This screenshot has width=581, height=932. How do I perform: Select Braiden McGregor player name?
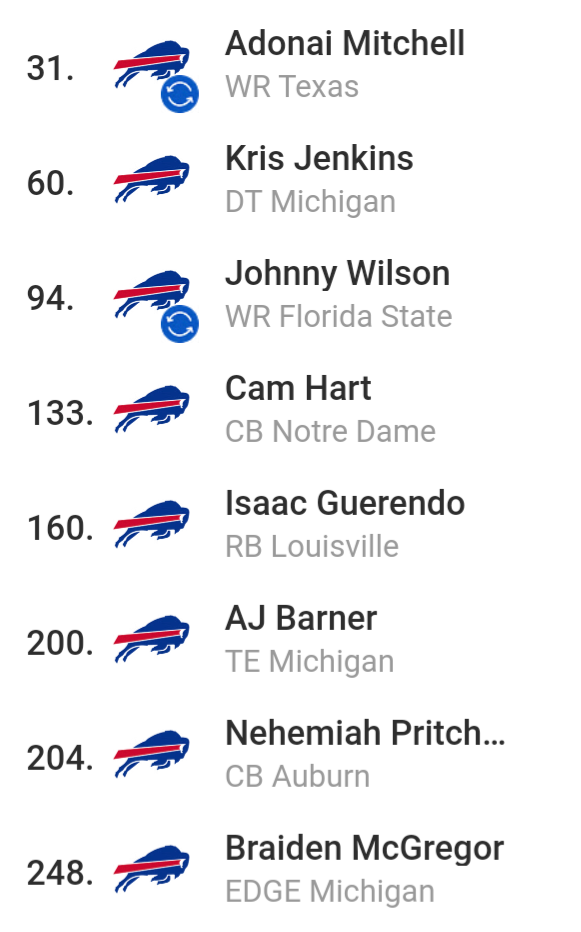[365, 849]
